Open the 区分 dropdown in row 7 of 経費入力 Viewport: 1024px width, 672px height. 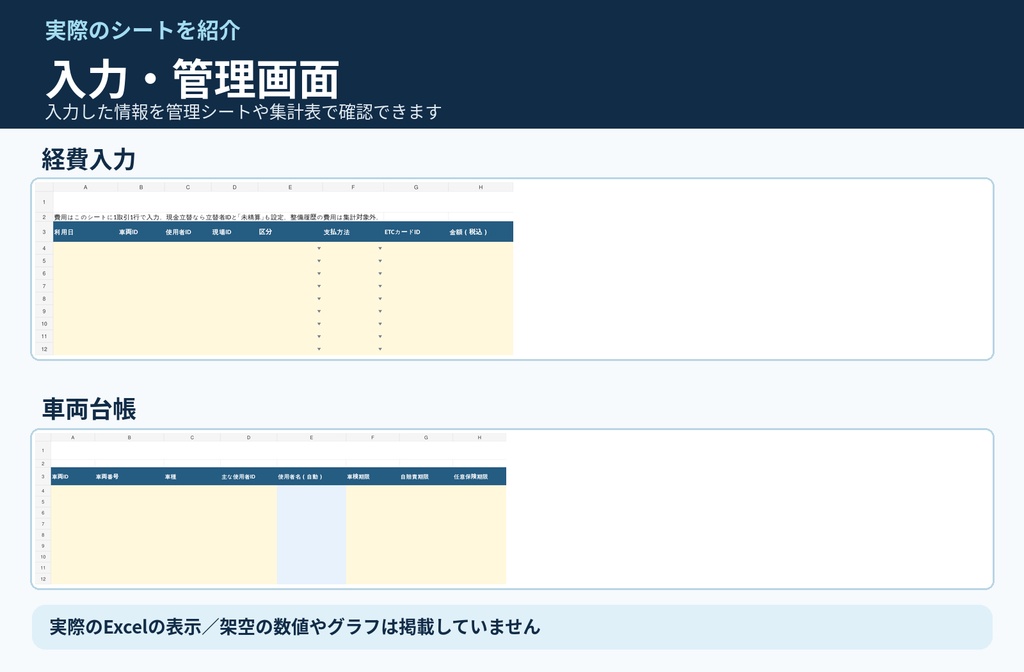click(319, 286)
